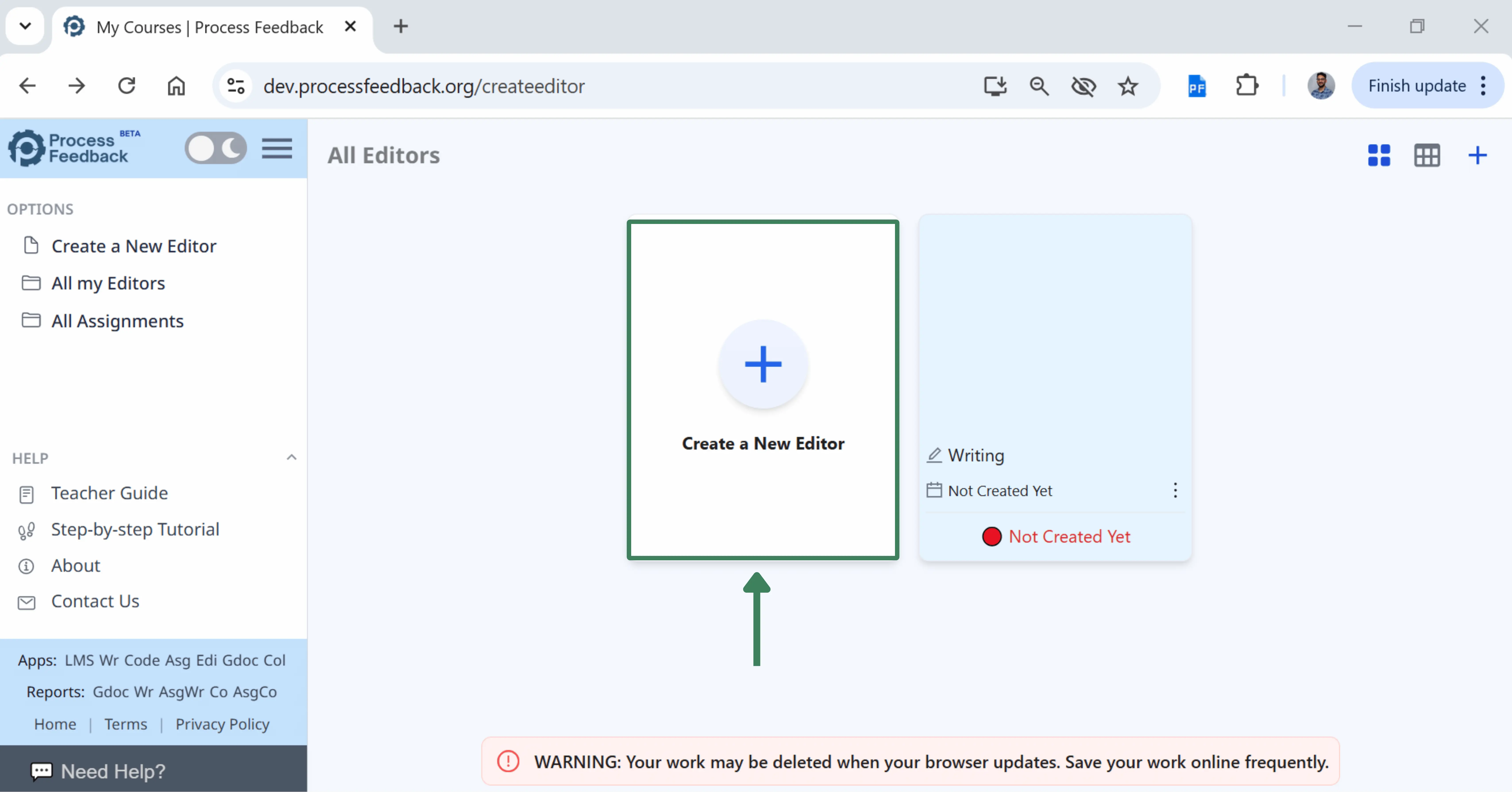Open the AsgCo report link
The width and height of the screenshot is (1512, 792).
pyautogui.click(x=255, y=692)
